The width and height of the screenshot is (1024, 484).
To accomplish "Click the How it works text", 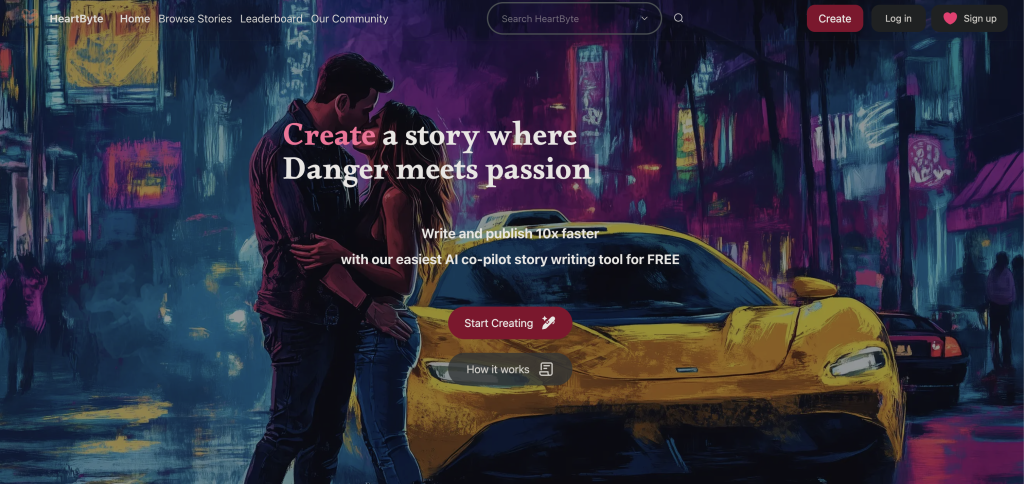I will 498,370.
